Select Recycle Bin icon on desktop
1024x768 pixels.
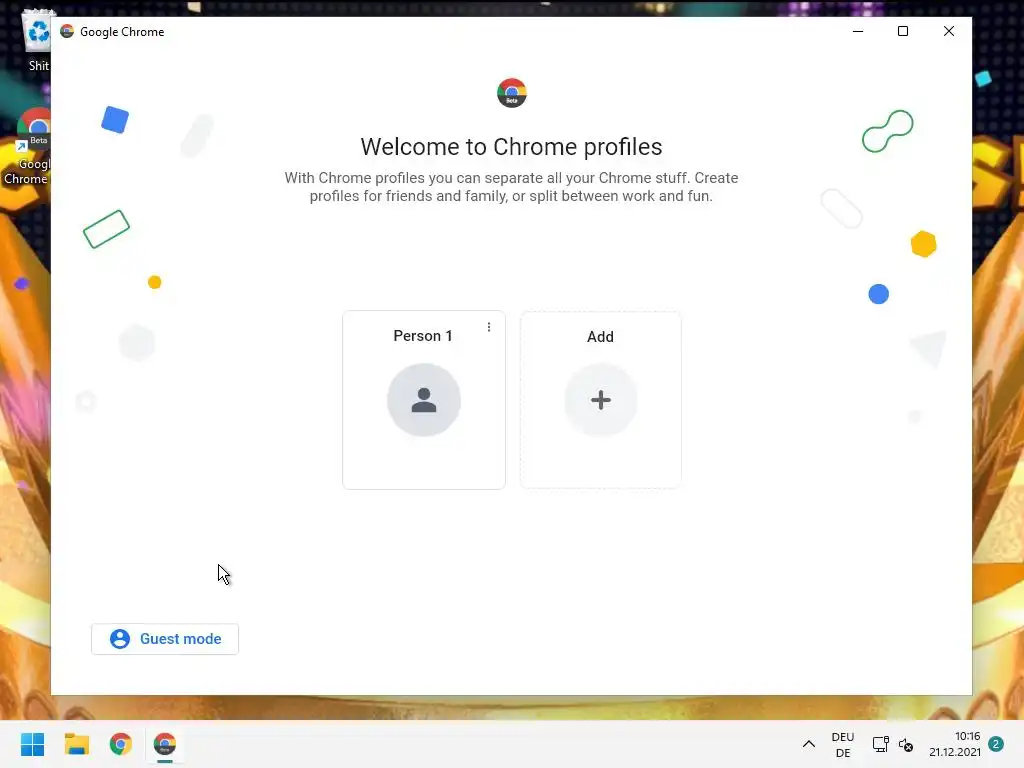[37, 40]
